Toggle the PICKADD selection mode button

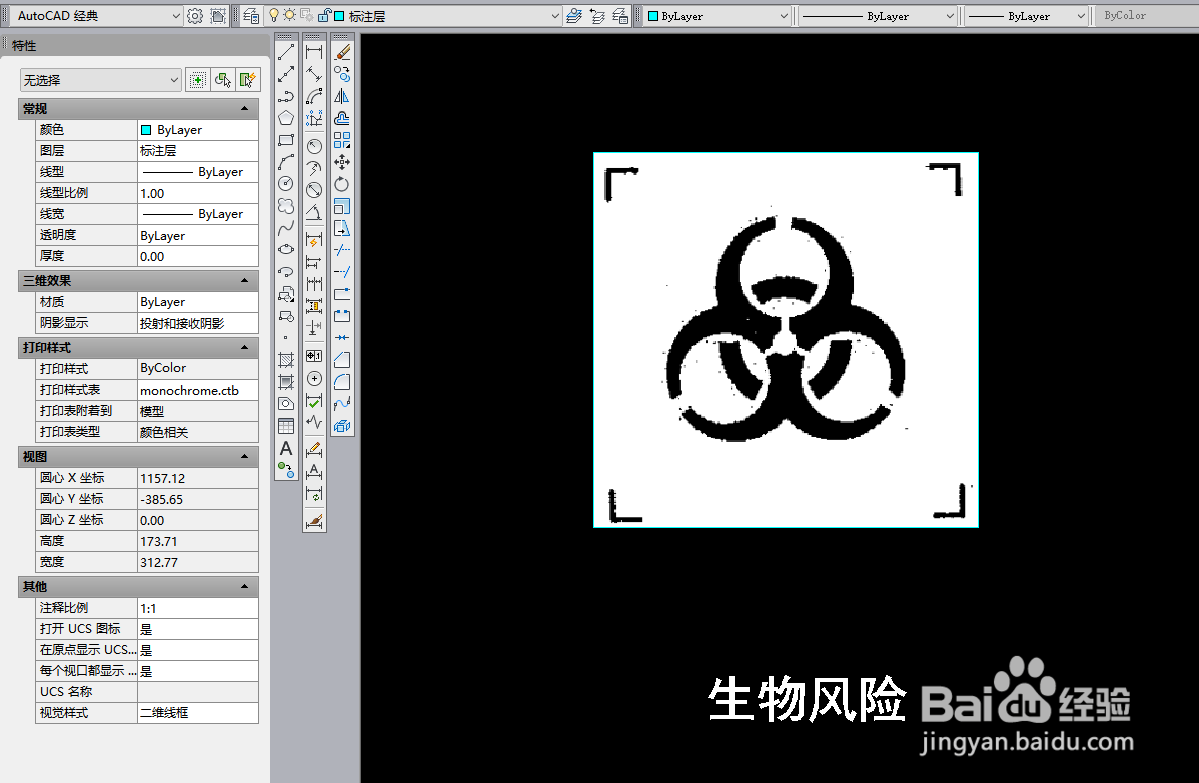(x=198, y=80)
